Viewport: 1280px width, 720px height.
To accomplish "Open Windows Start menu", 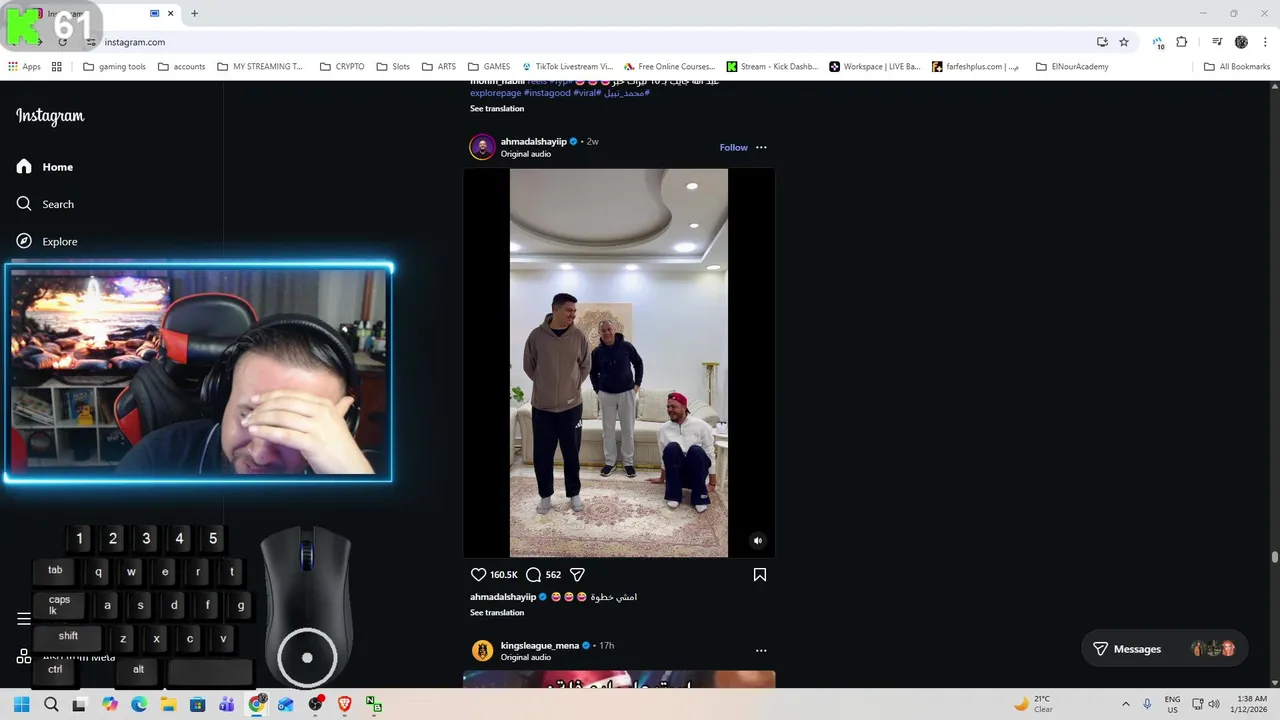I will point(22,705).
